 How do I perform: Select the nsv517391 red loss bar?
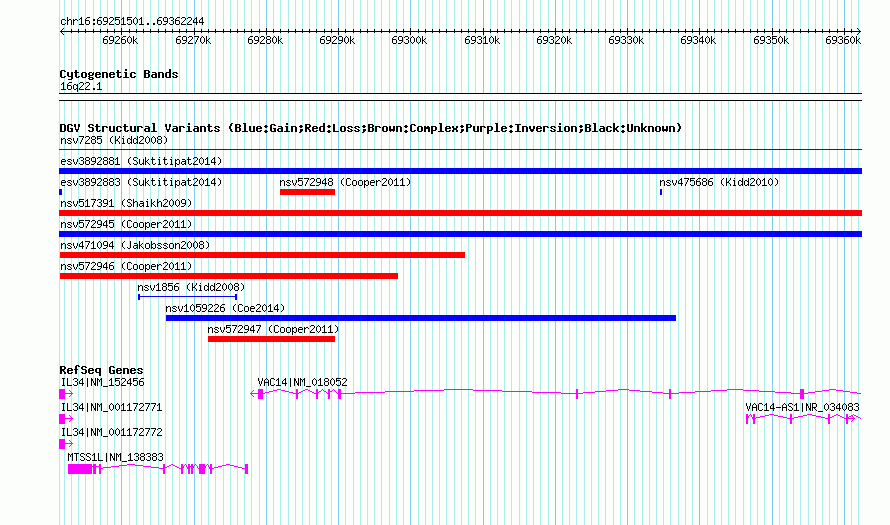[x=460, y=213]
